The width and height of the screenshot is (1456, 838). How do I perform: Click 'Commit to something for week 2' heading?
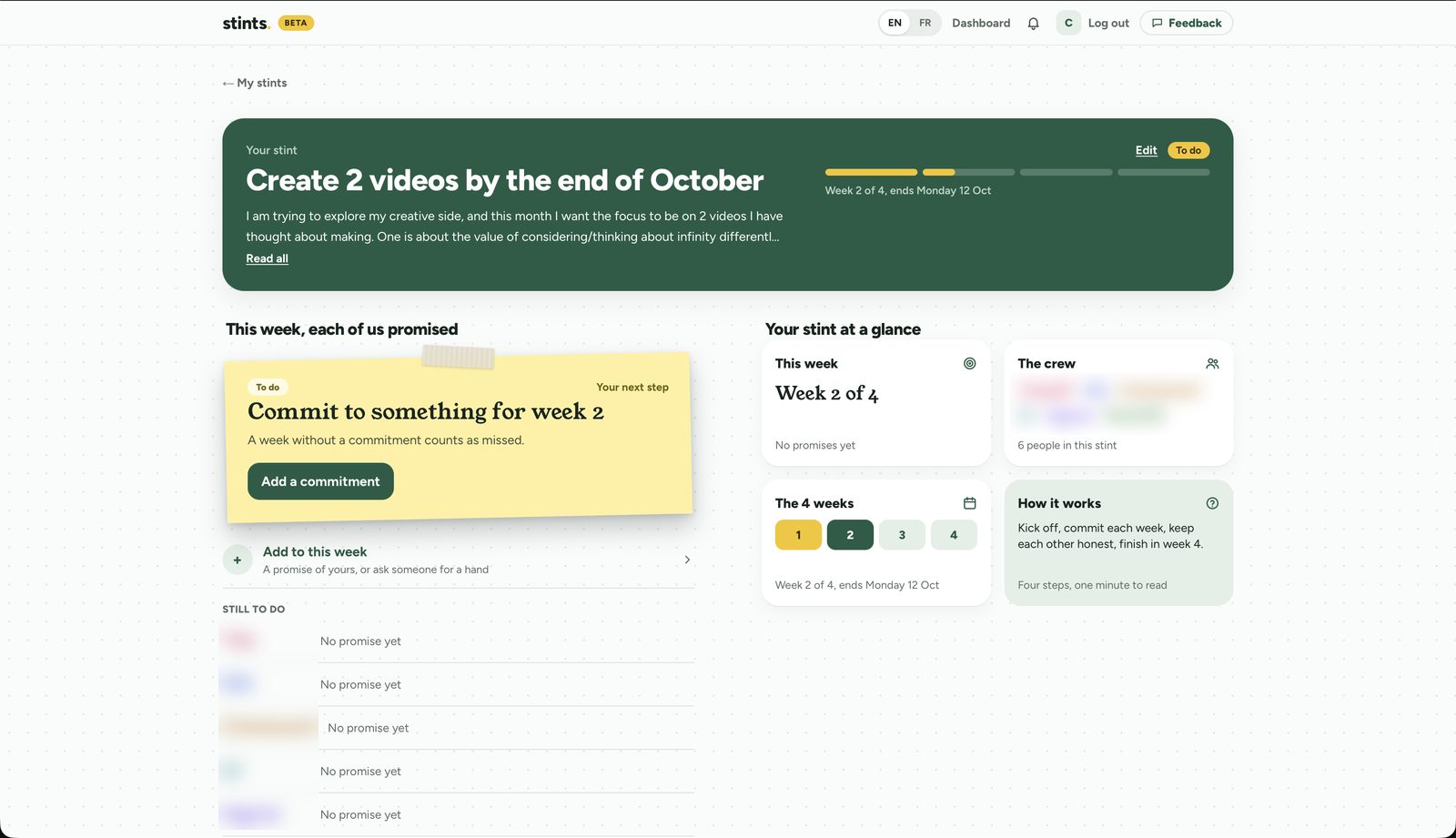(x=426, y=411)
